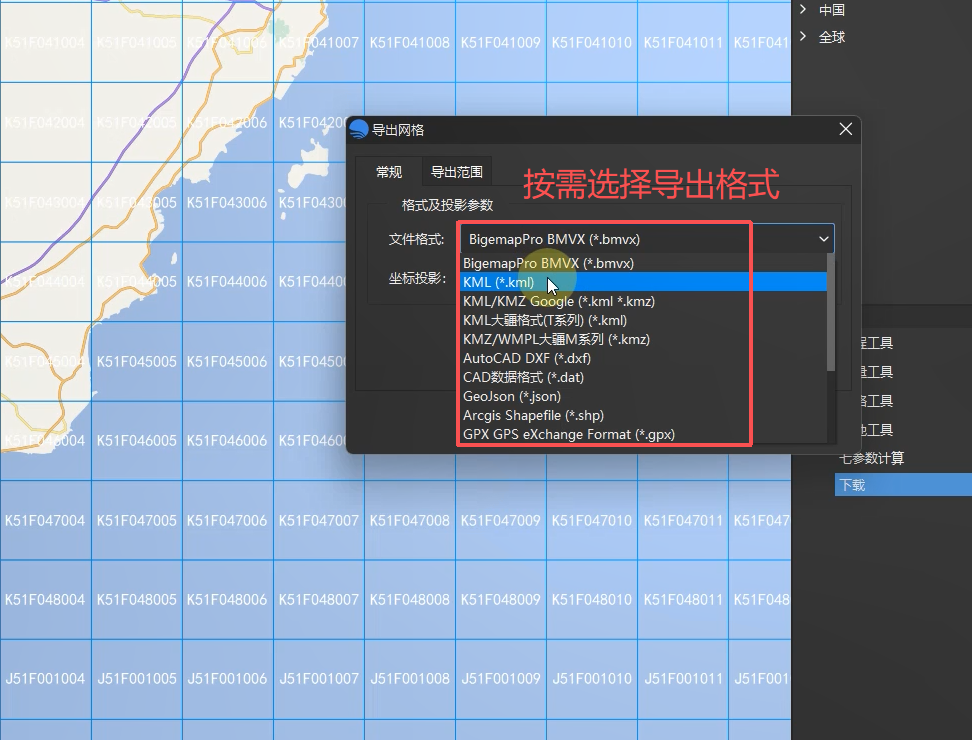Select KML/KMZ Google (*.kml *.kmz) format
The height and width of the screenshot is (740, 972).
643,301
